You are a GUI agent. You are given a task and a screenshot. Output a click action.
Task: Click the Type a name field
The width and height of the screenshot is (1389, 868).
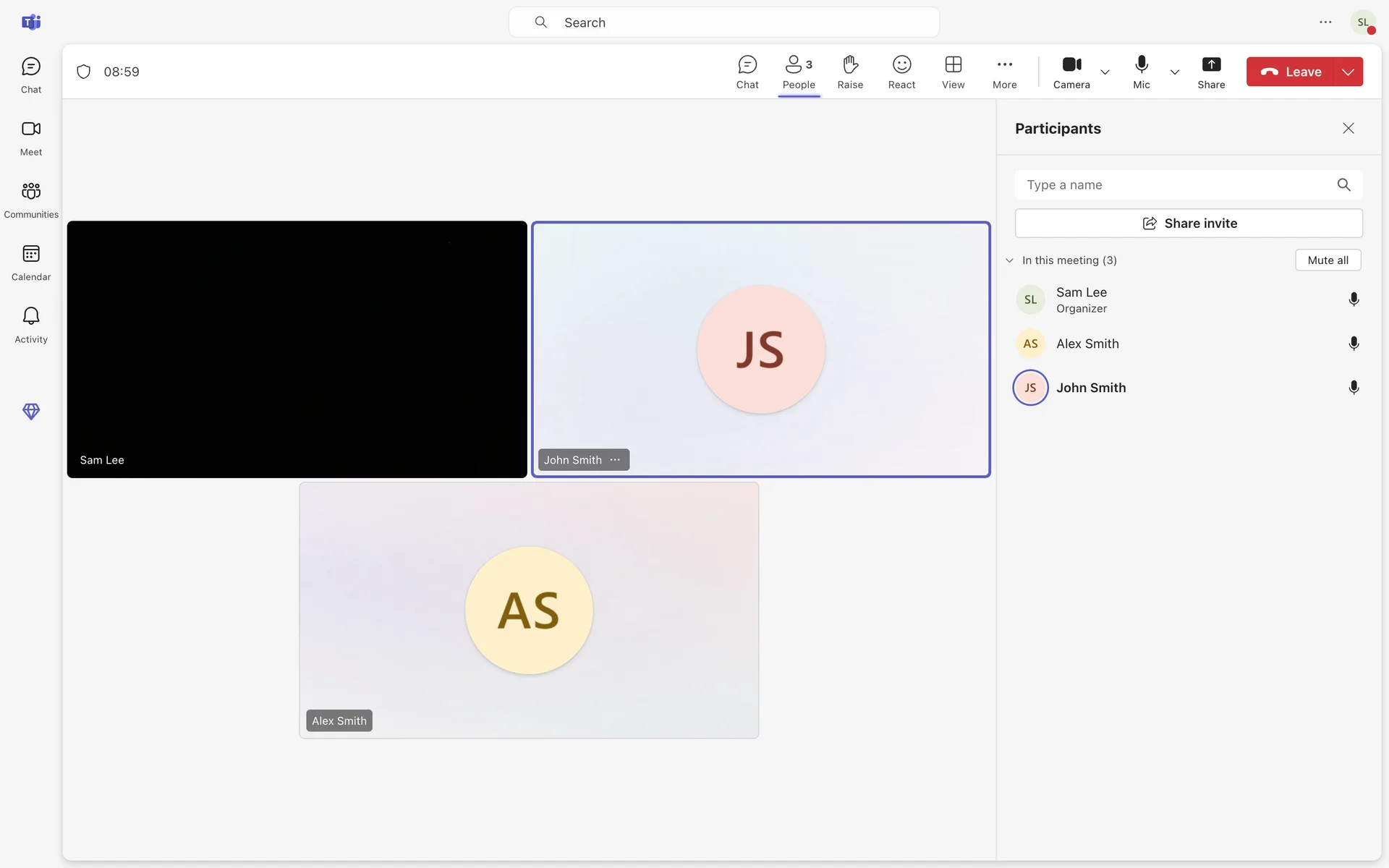(x=1176, y=185)
